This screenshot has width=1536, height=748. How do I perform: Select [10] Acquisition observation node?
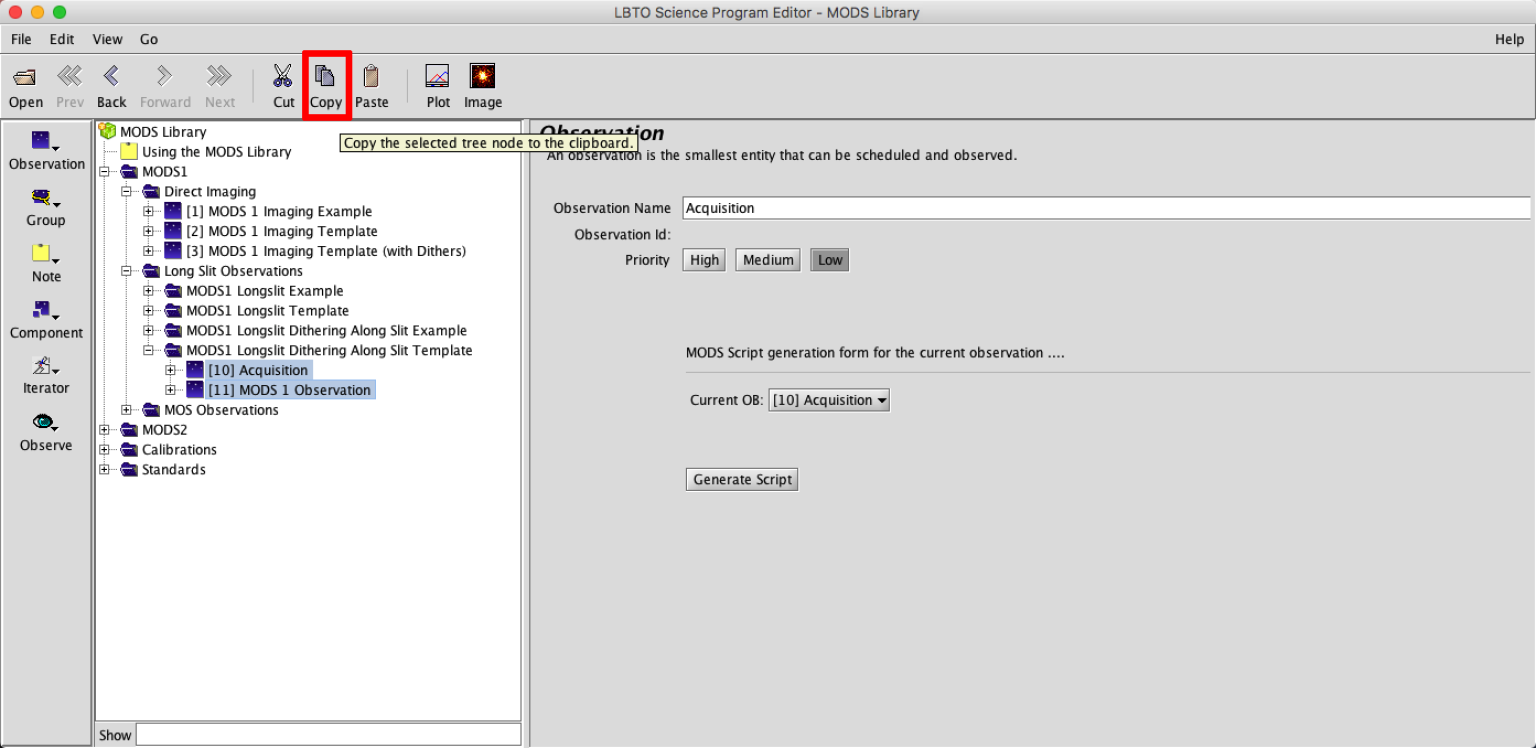click(x=258, y=370)
